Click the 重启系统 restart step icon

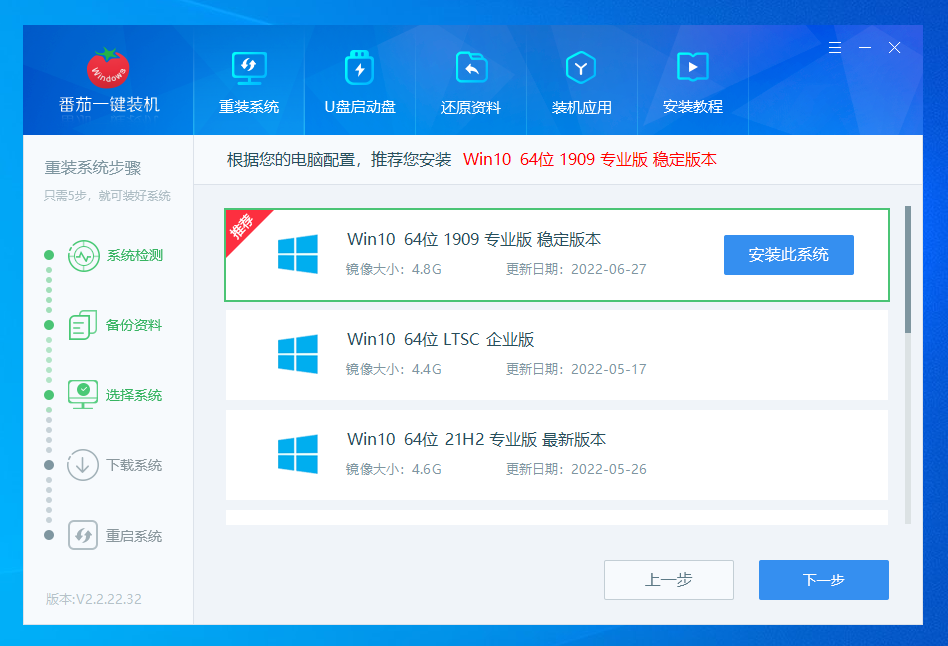coord(83,536)
